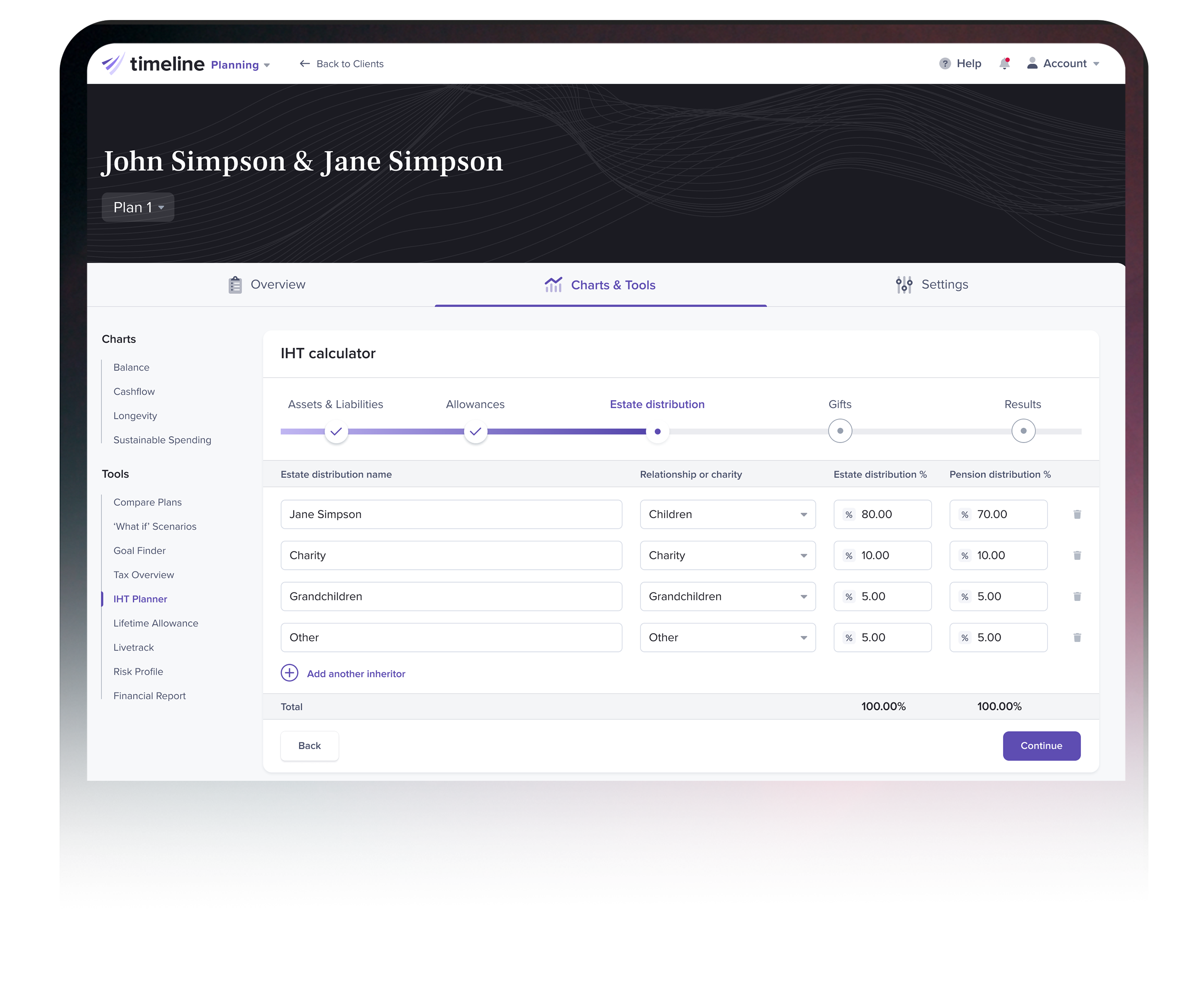The width and height of the screenshot is (1201, 1008).
Task: Remove the Grandchildren inheritor row
Action: (1077, 597)
